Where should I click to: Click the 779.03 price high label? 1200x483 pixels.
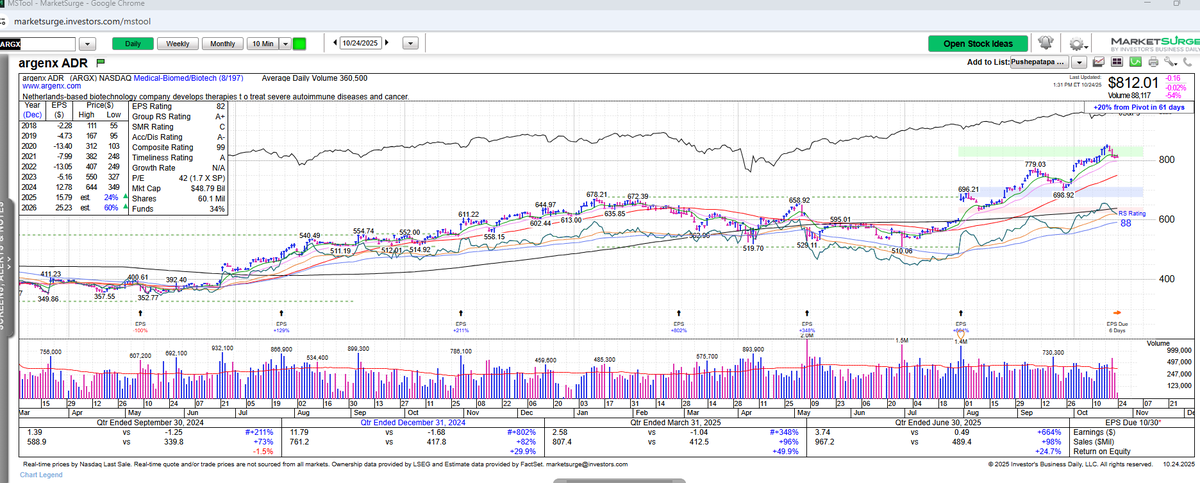point(1035,164)
